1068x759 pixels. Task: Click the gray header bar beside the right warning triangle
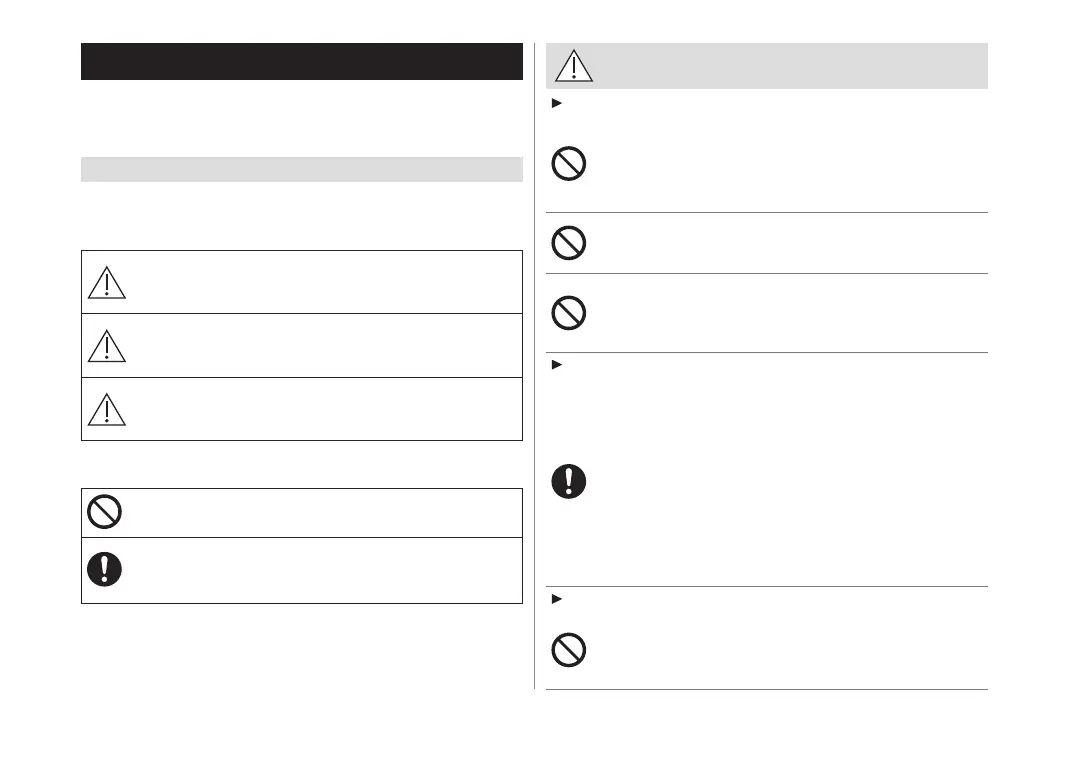790,66
